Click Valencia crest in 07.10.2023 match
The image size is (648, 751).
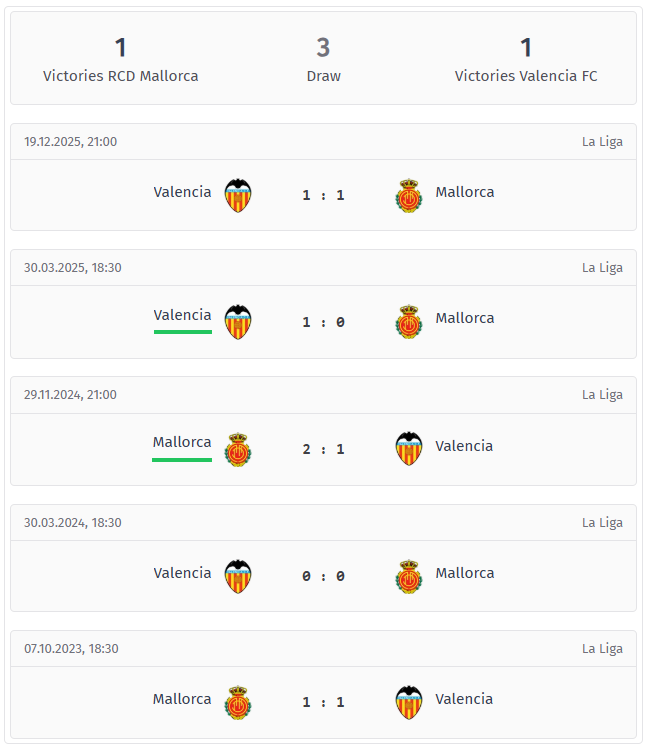[x=408, y=702]
